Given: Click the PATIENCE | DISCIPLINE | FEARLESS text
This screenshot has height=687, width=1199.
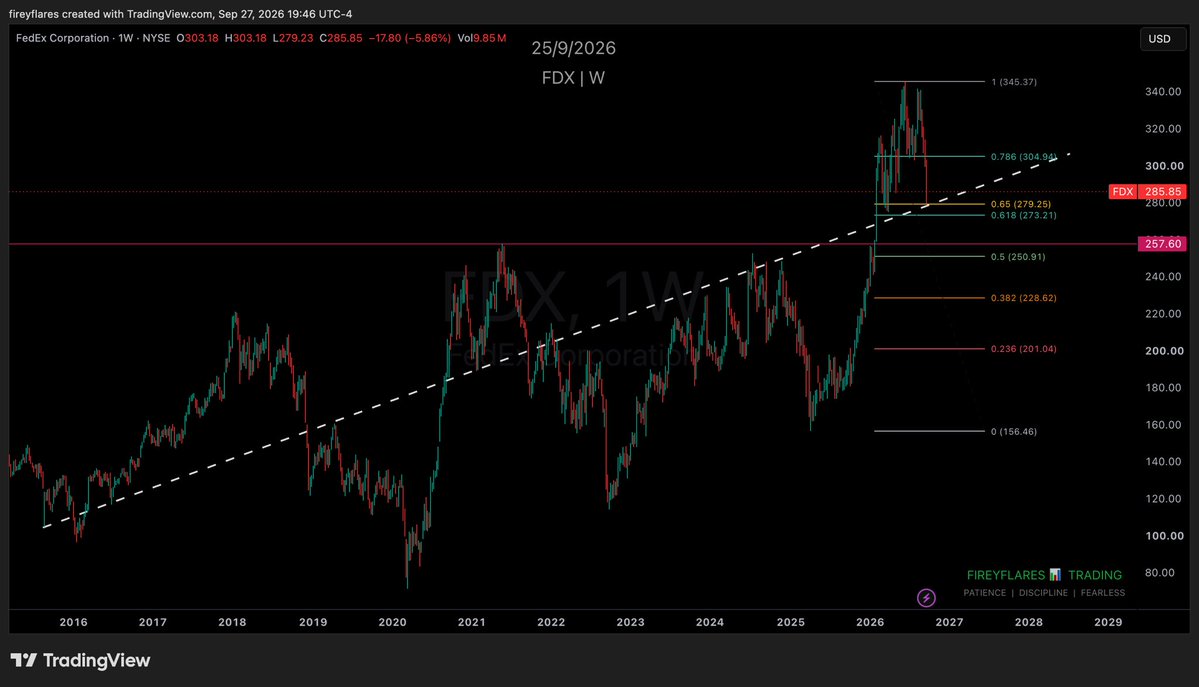Looking at the screenshot, I should point(1044,593).
